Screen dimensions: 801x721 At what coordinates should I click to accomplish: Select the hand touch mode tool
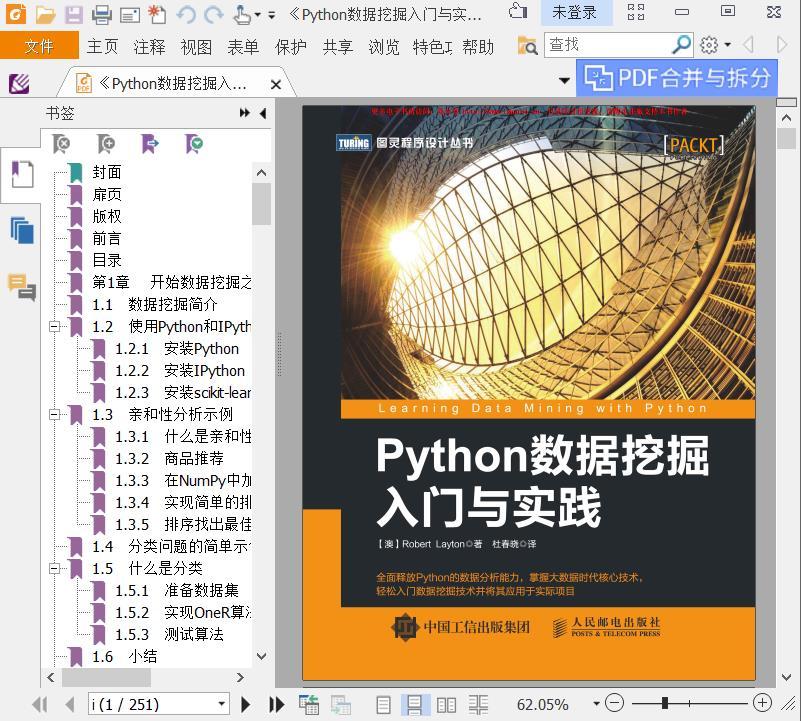click(x=242, y=15)
